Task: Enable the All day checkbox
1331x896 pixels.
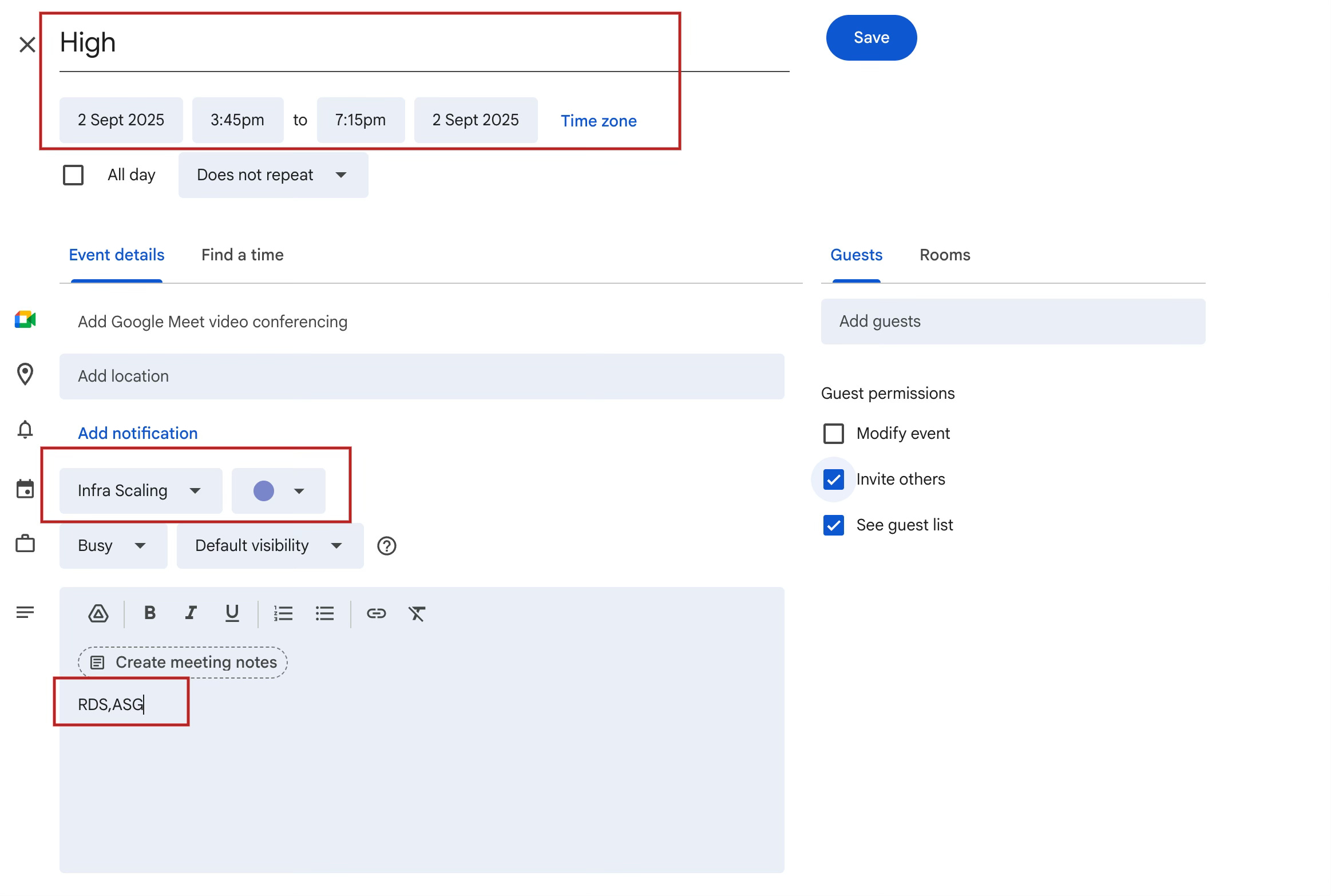Action: [x=73, y=175]
